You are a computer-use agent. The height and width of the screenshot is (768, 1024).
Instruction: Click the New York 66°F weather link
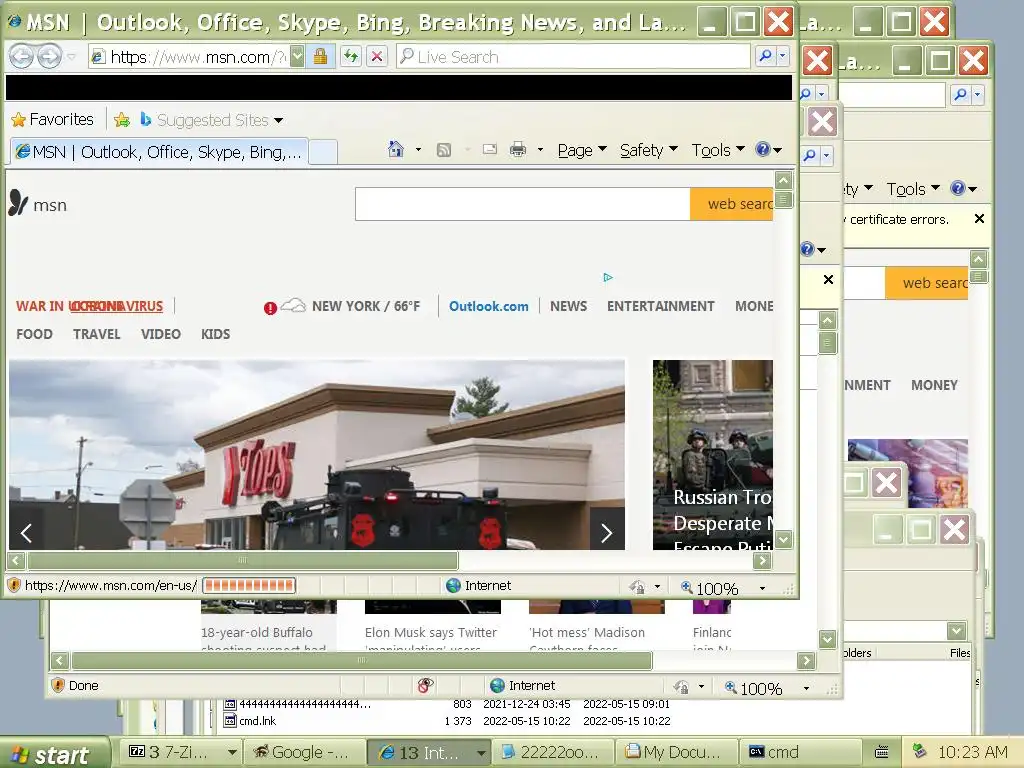(366, 306)
